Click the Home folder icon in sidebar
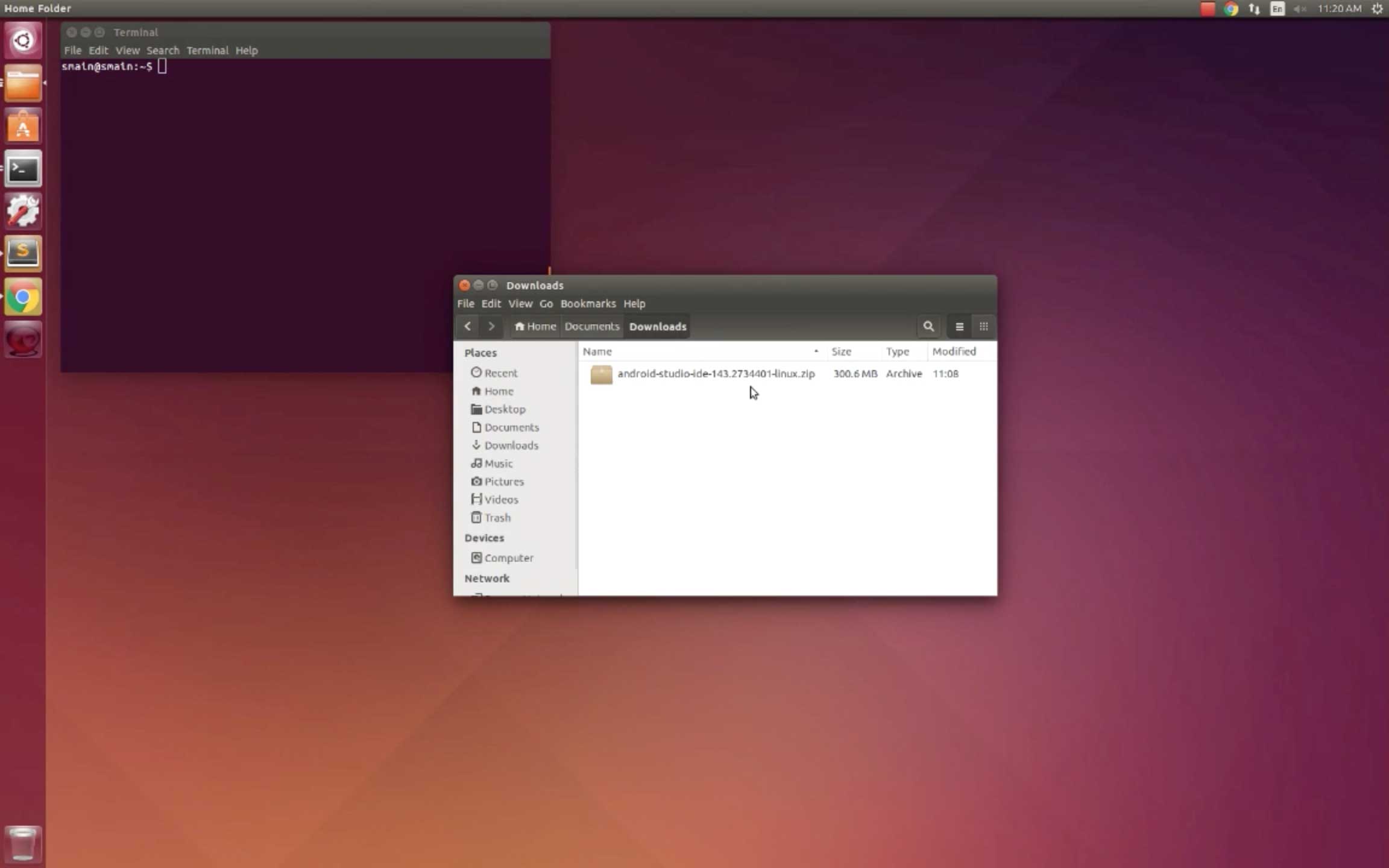 tap(476, 390)
